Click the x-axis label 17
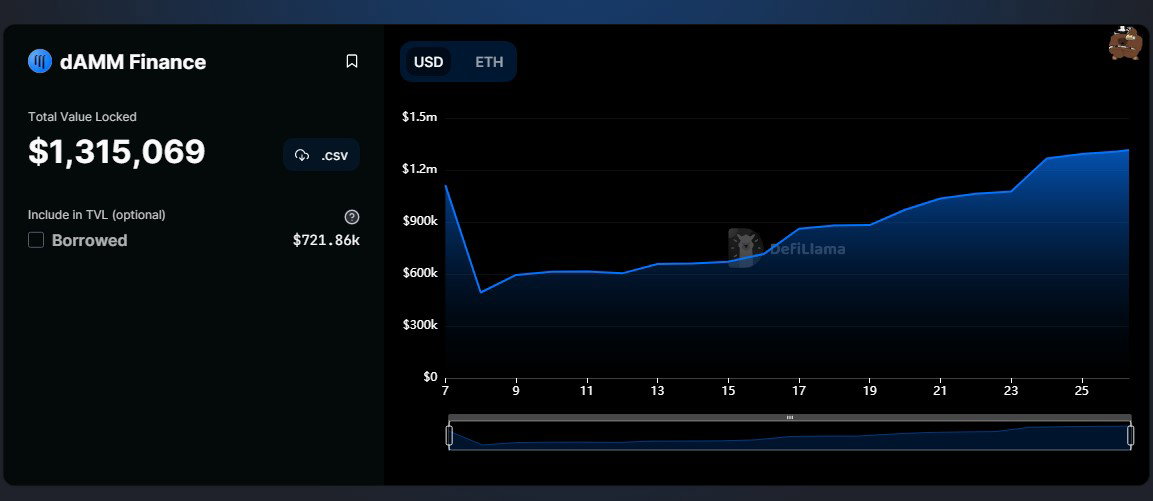Viewport: 1153px width, 501px height. click(x=799, y=391)
